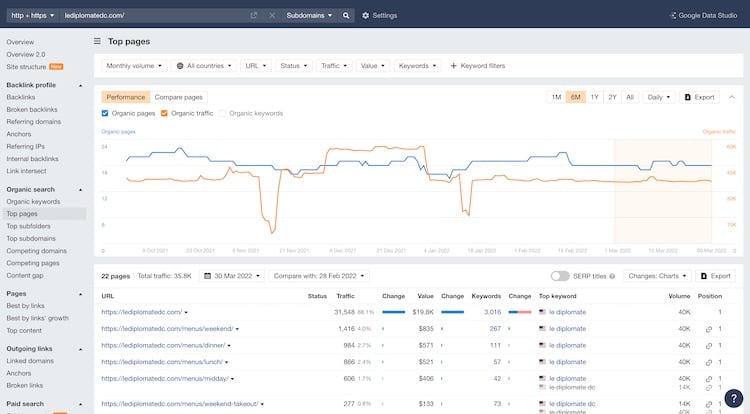Image resolution: width=750 pixels, height=414 pixels.
Task: Toggle the hamburger menu beside Top pages
Action: click(x=97, y=41)
